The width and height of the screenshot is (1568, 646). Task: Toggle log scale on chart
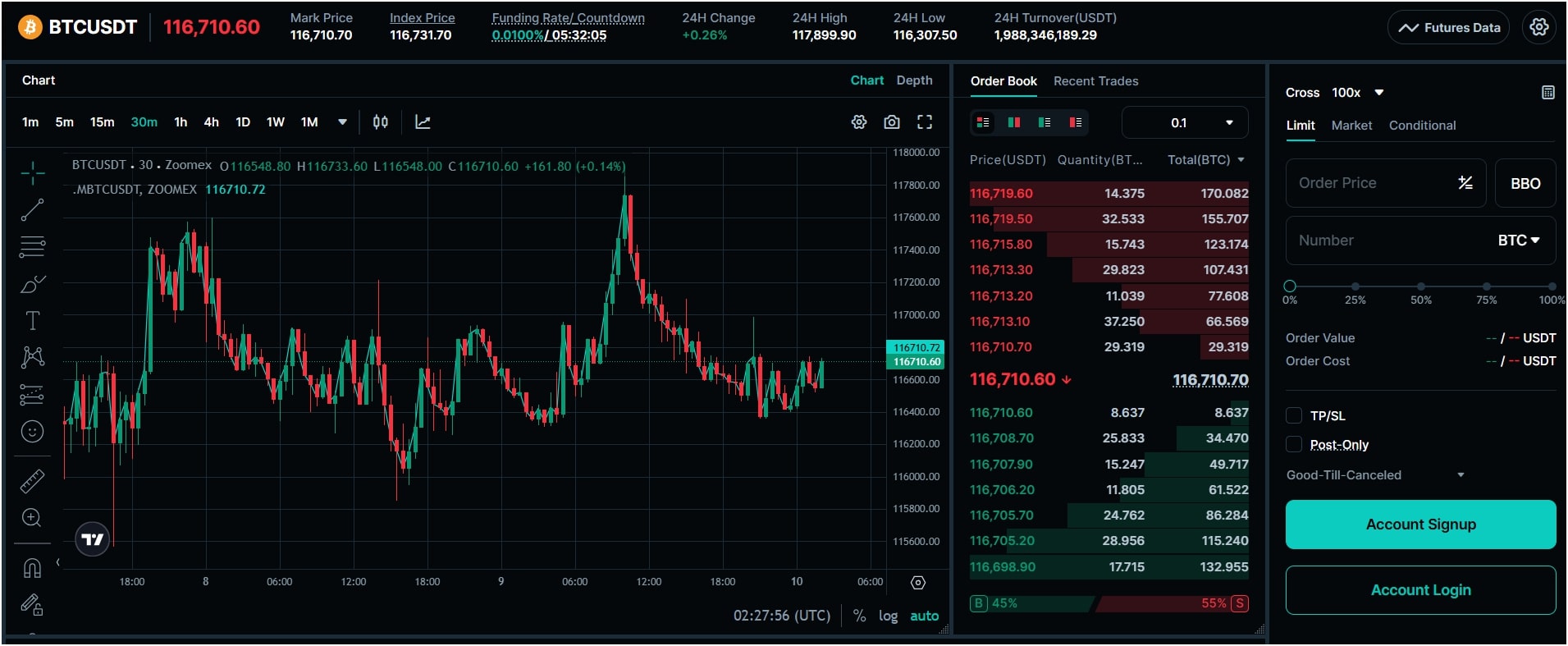(x=888, y=616)
